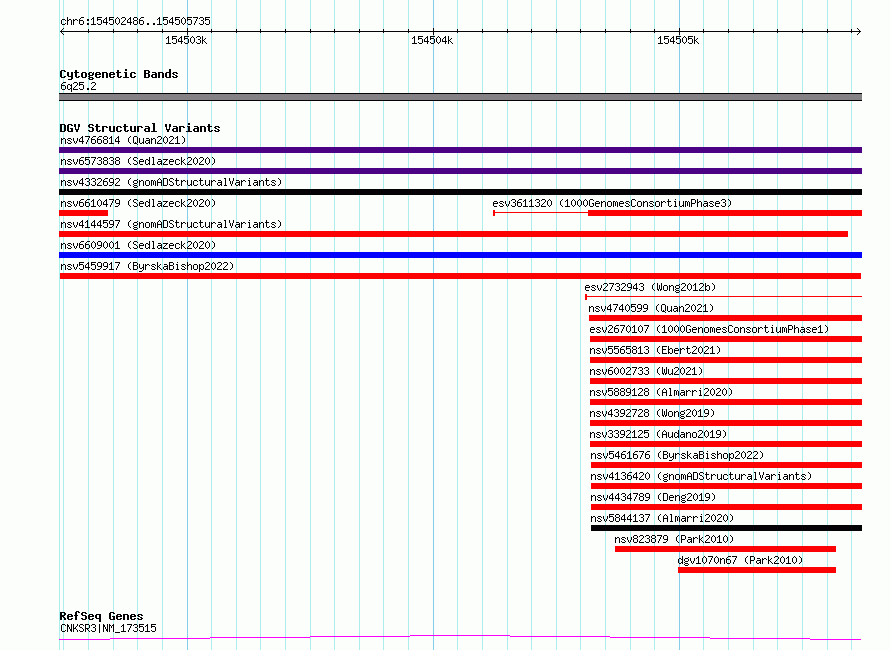Click the black bar of nsv4332692
890x650 pixels.
(460, 192)
